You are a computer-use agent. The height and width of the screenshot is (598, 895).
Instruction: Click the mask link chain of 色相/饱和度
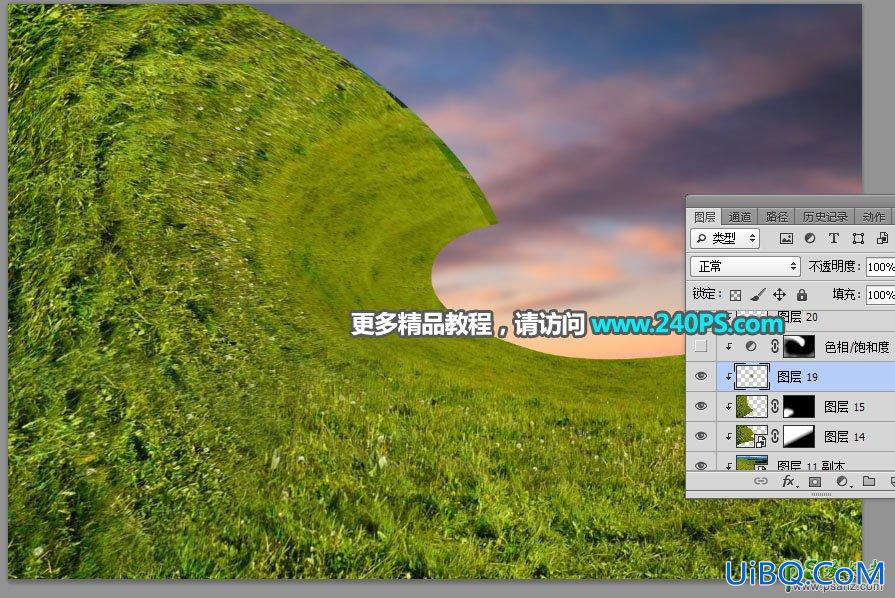[775, 346]
